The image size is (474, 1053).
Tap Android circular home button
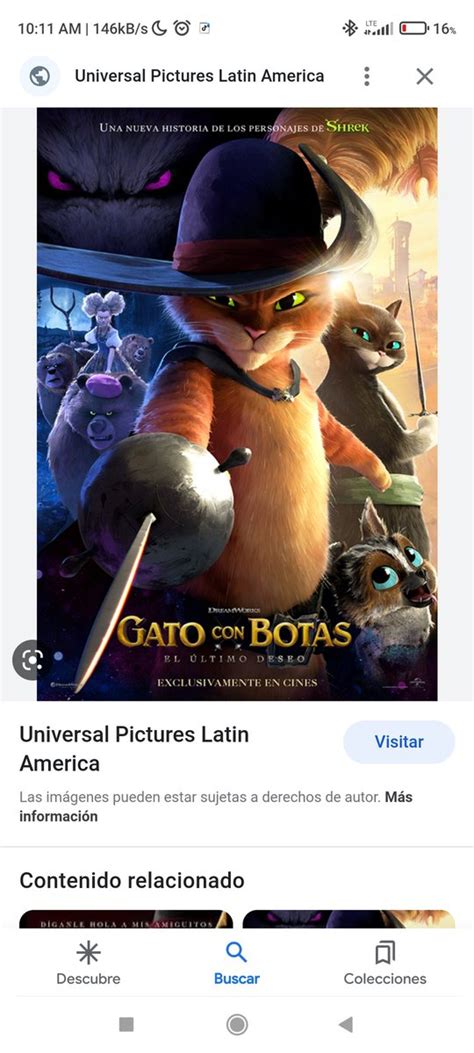237,1024
